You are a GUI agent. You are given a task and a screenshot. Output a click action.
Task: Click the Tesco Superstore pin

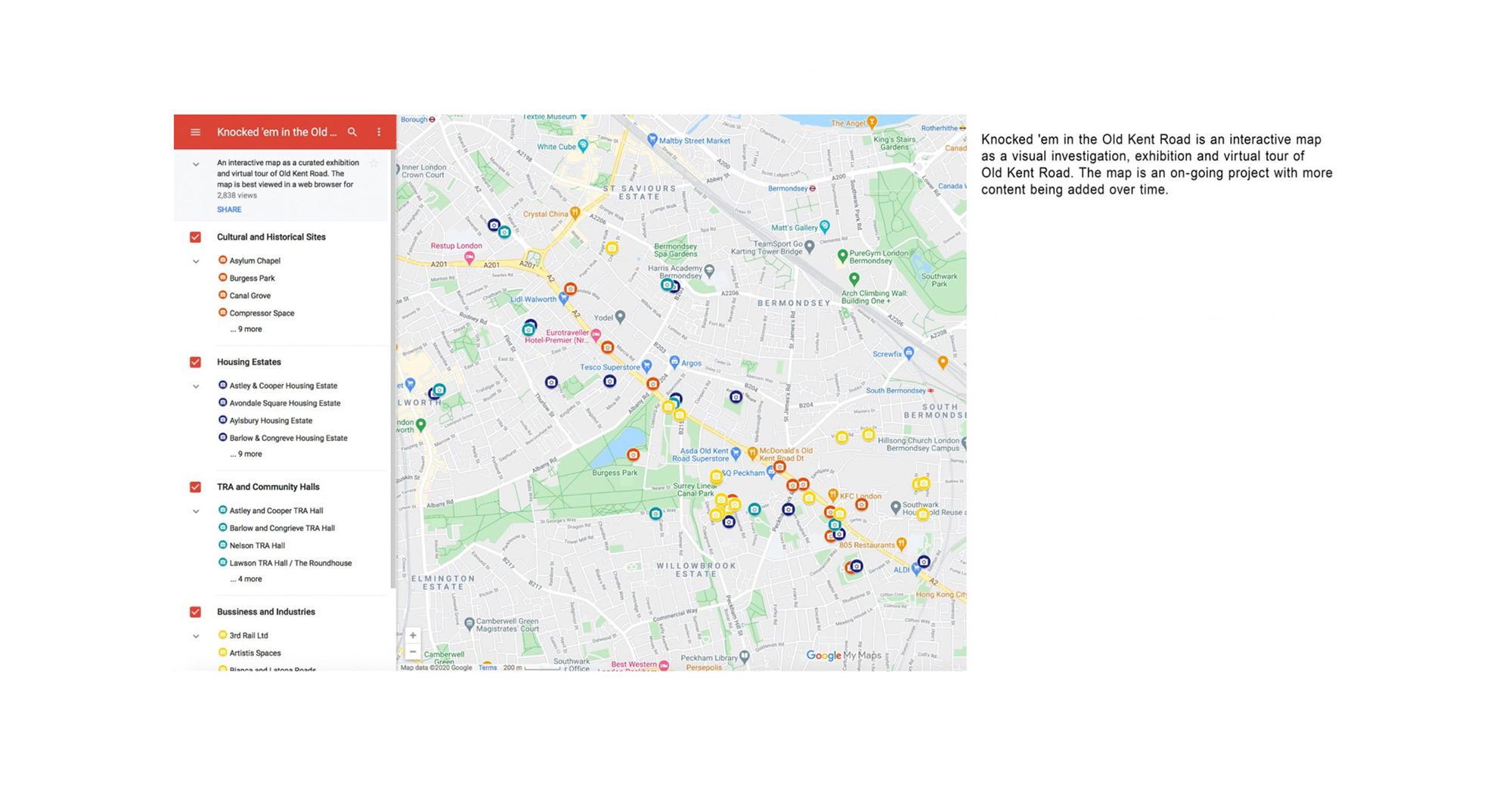646,367
